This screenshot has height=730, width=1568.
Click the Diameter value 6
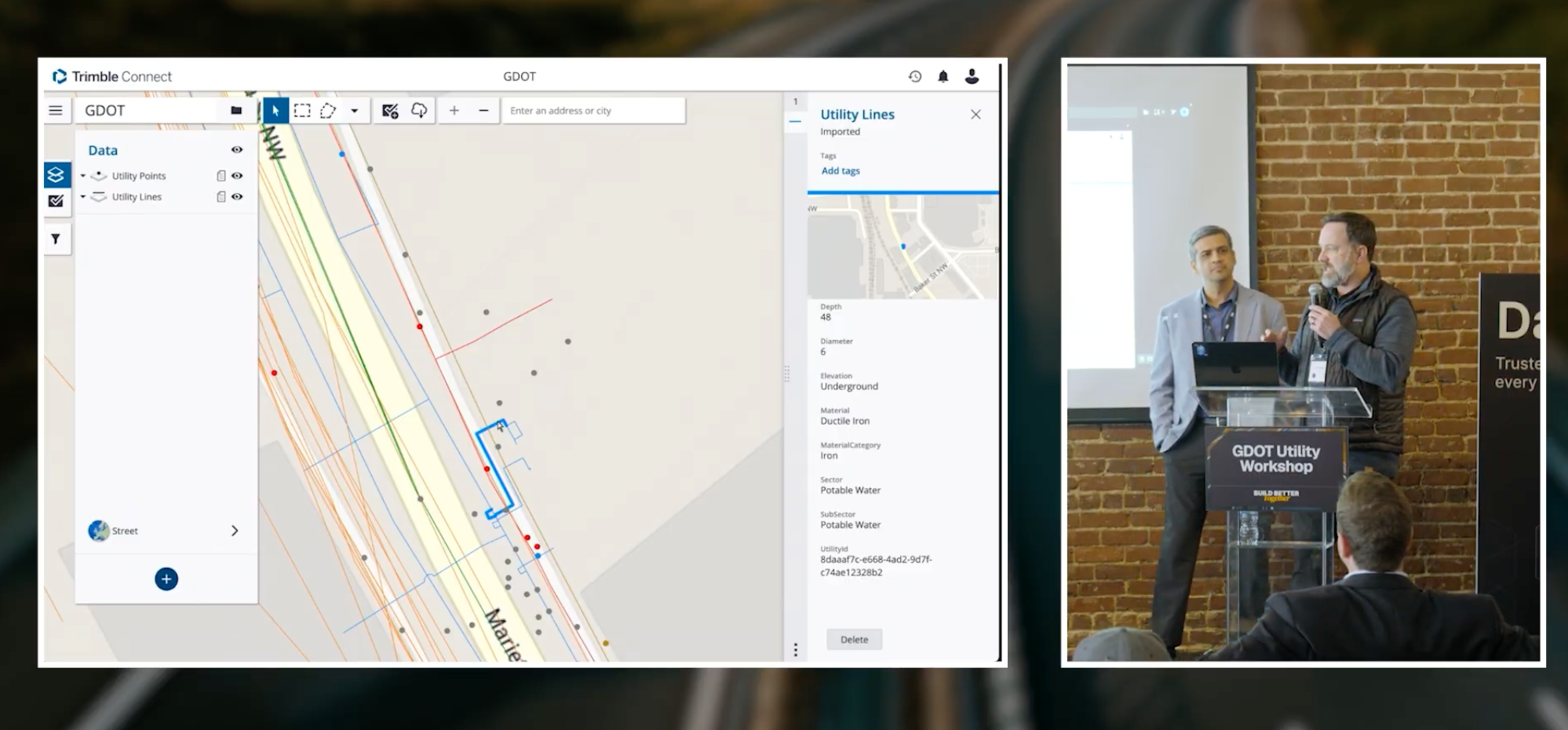coord(823,352)
